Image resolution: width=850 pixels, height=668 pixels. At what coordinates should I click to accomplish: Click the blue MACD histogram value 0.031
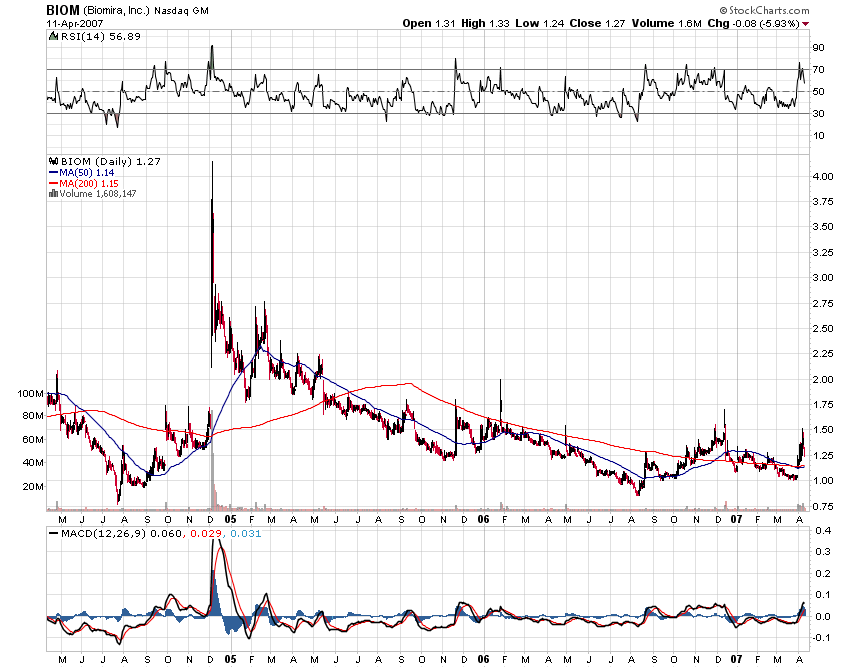[246, 534]
